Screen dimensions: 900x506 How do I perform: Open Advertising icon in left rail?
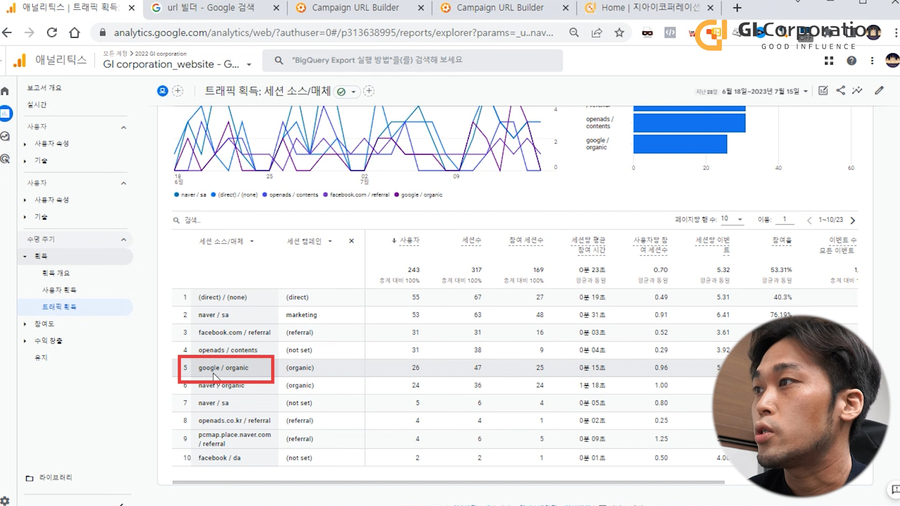[5, 158]
